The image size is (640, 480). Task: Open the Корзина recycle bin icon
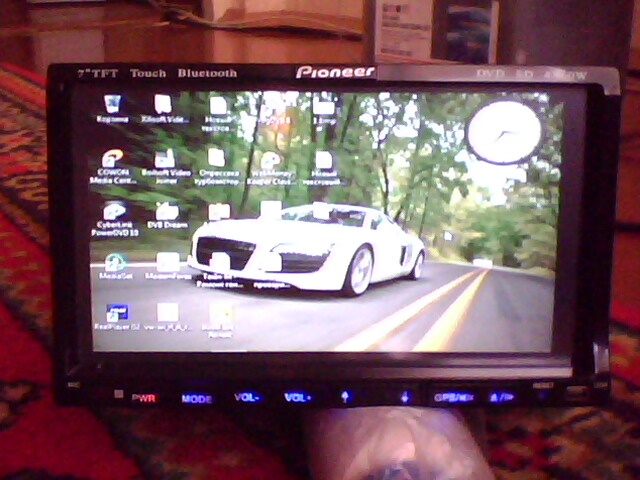tap(112, 105)
